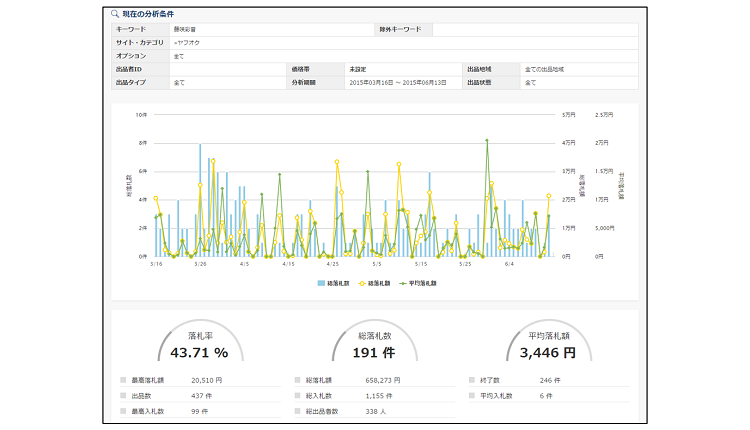Click the 落札率 43.71 % gauge
The image size is (750, 430).
(199, 346)
